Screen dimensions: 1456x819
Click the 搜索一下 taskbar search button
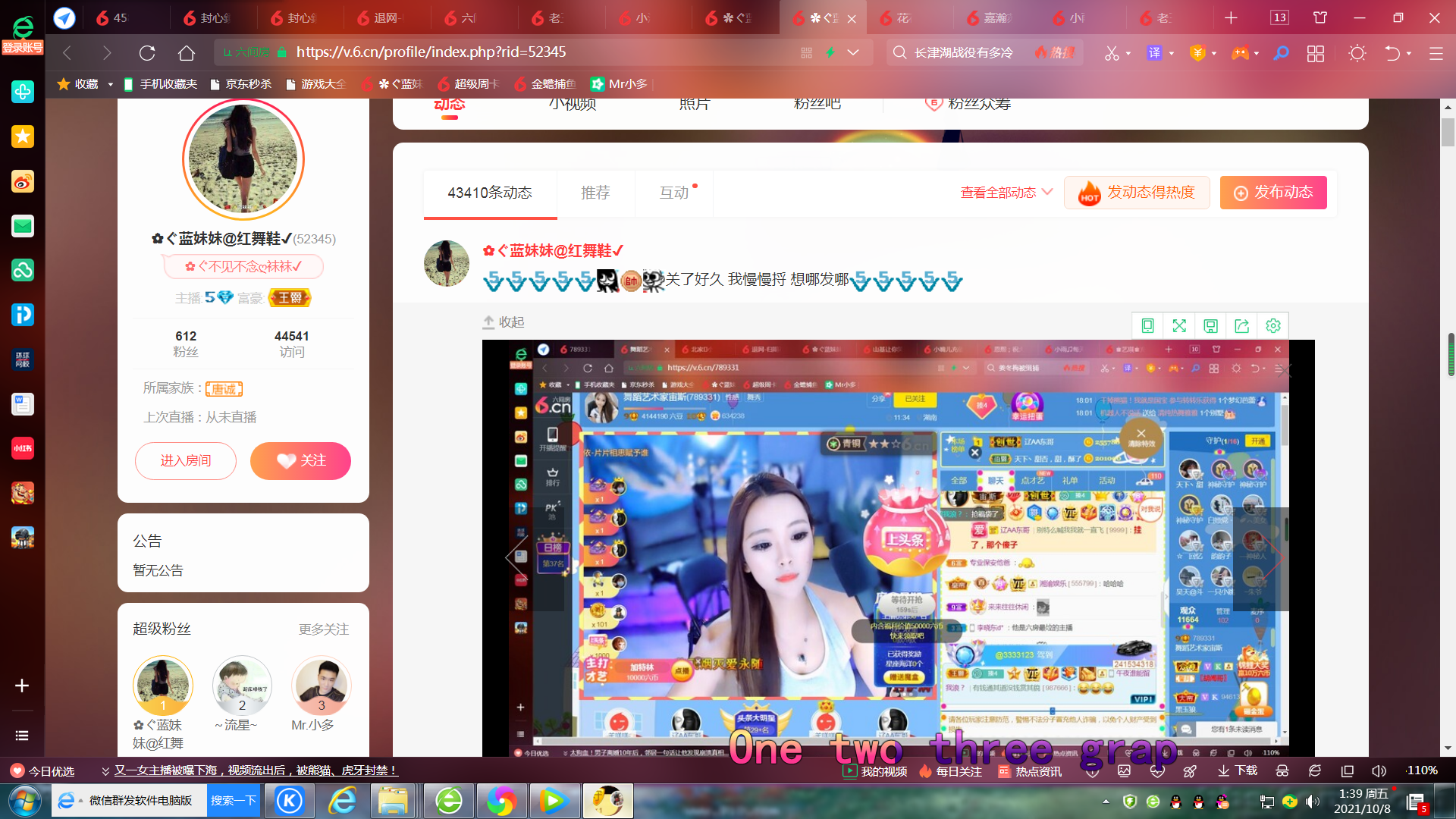click(x=234, y=801)
